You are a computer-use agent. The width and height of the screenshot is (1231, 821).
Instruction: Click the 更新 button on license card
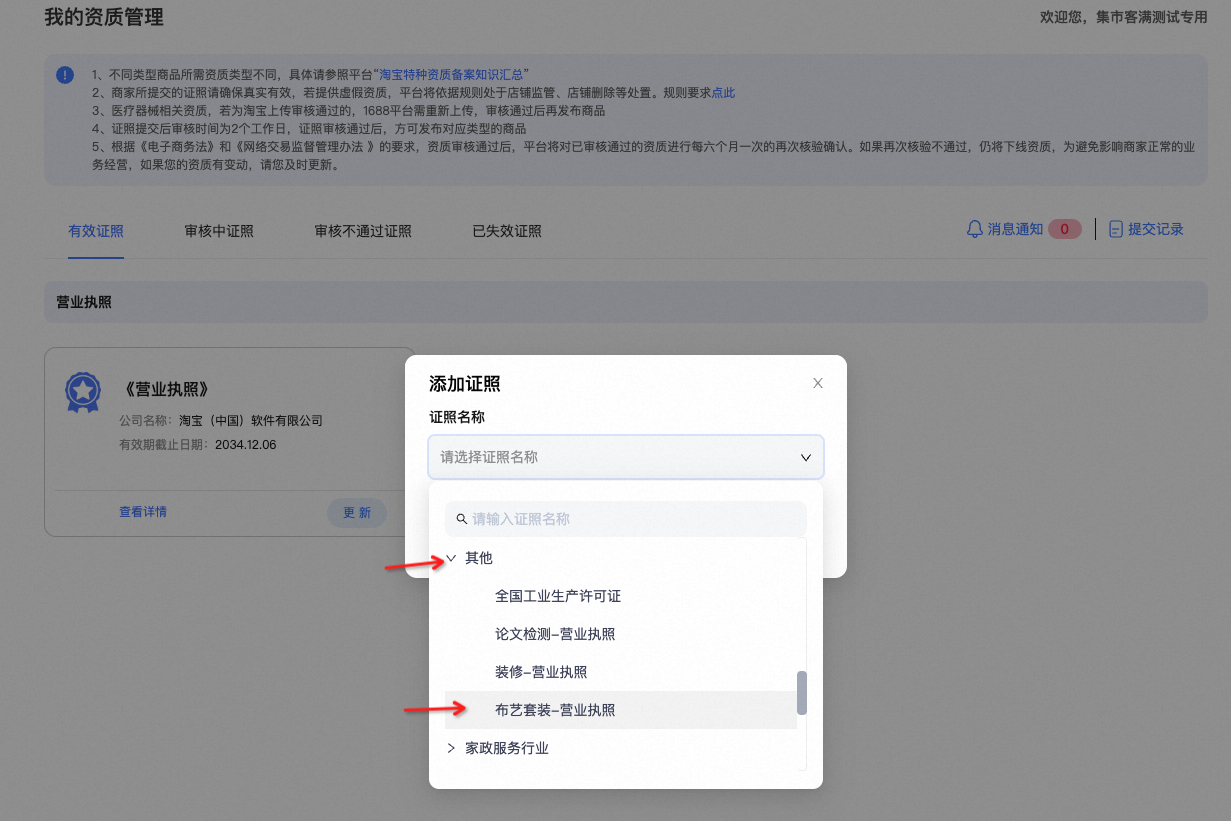click(x=357, y=513)
